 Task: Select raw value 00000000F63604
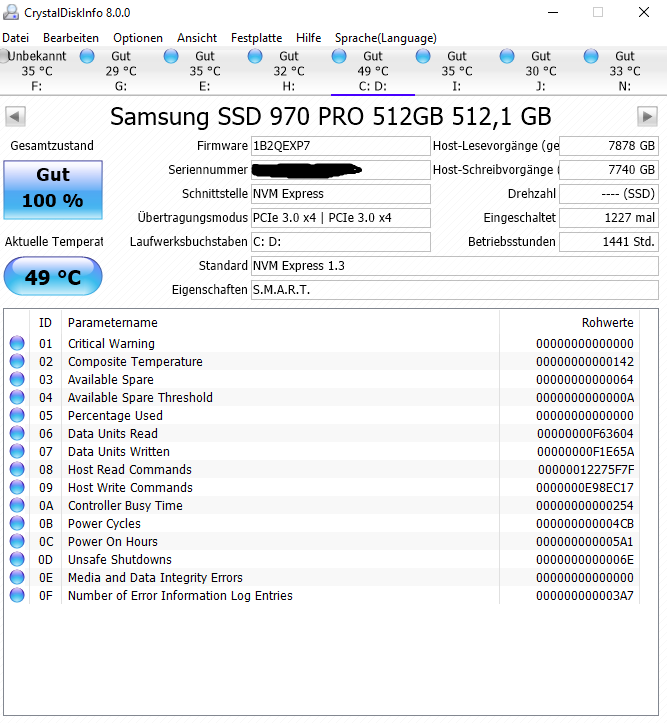pyautogui.click(x=585, y=433)
